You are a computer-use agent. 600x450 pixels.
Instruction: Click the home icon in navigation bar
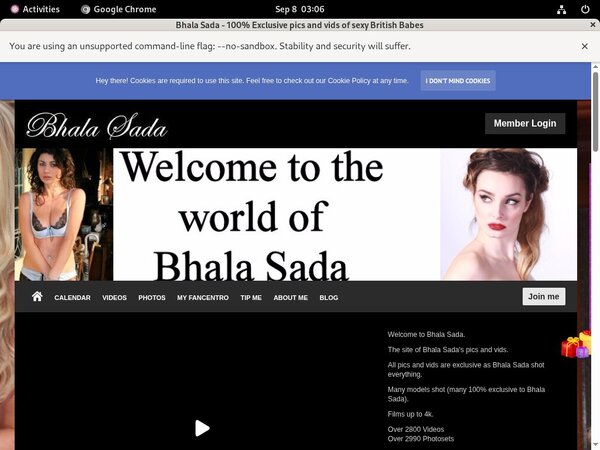tap(37, 297)
